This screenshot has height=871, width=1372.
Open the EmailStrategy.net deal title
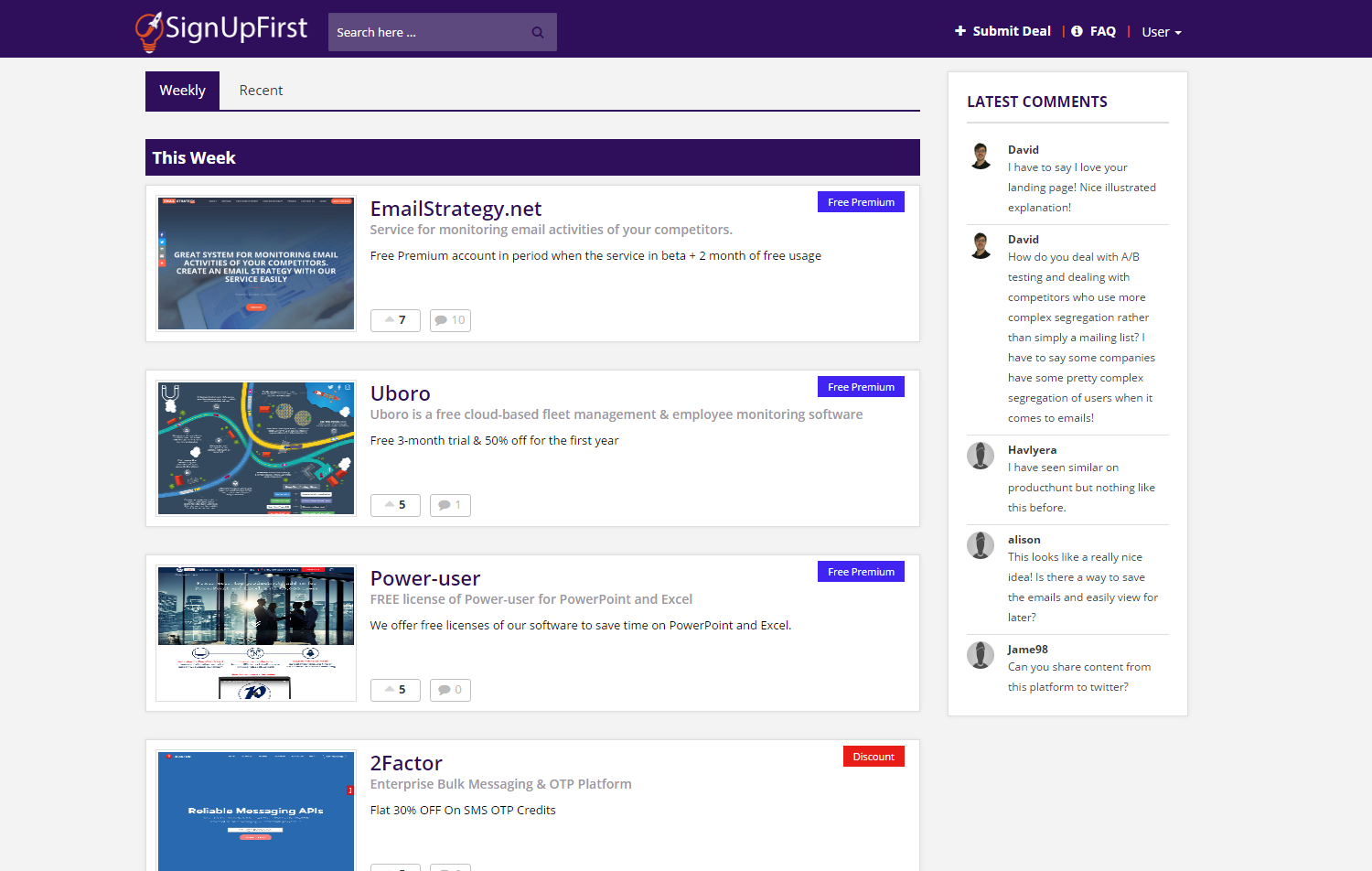pyautogui.click(x=456, y=209)
